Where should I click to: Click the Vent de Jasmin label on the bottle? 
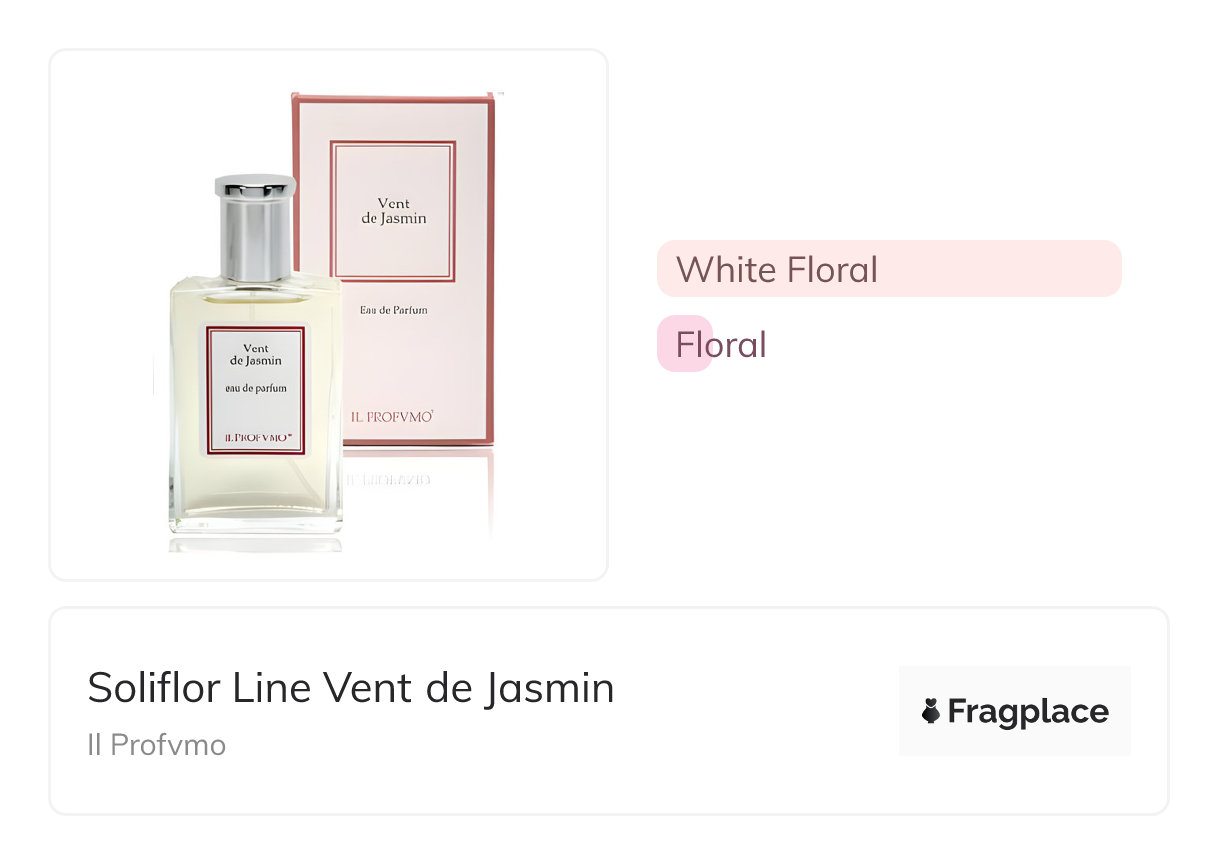(x=256, y=354)
